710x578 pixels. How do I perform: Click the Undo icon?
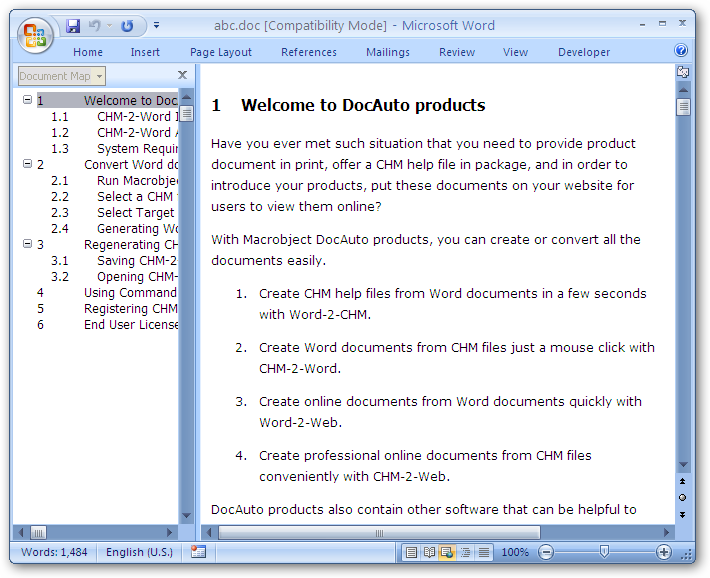94,26
